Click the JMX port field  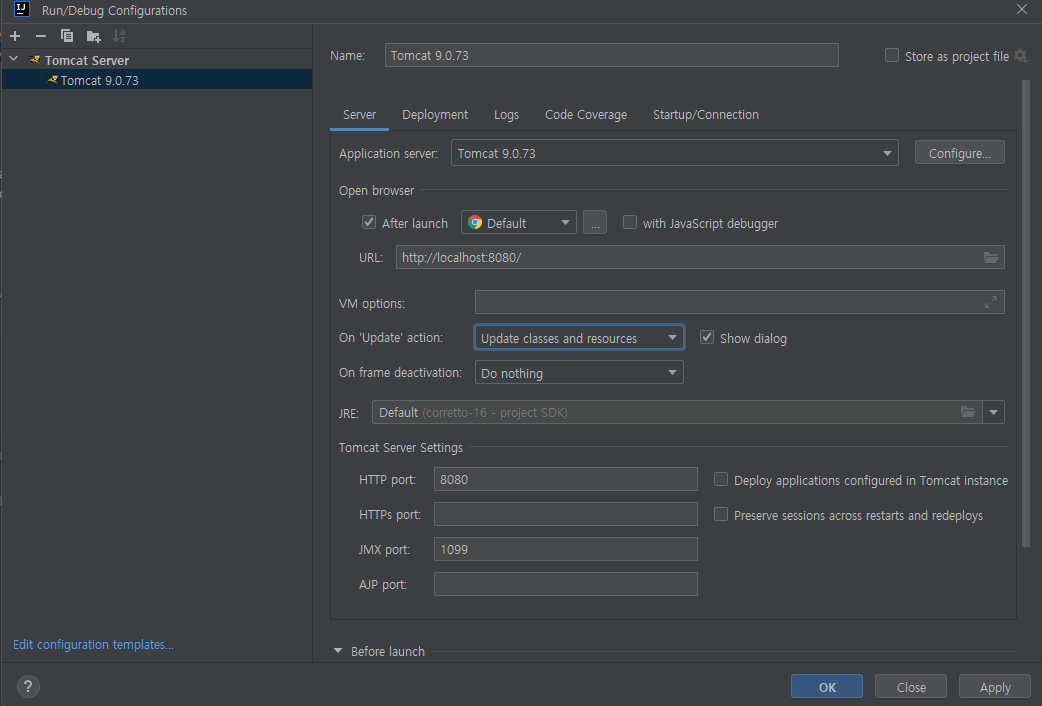566,549
